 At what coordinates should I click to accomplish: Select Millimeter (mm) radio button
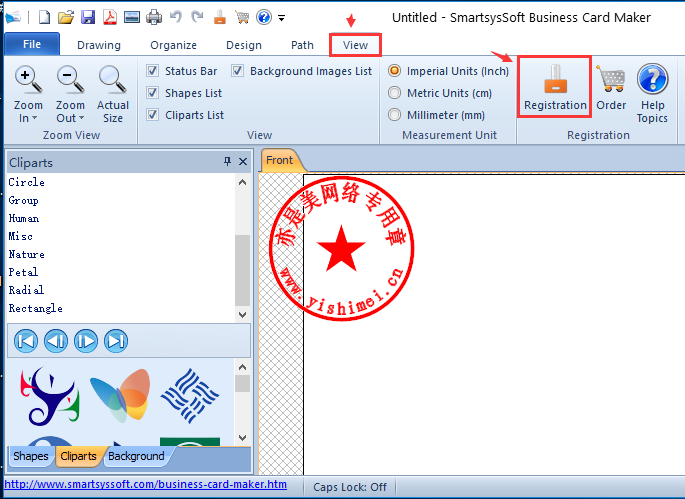pos(394,115)
